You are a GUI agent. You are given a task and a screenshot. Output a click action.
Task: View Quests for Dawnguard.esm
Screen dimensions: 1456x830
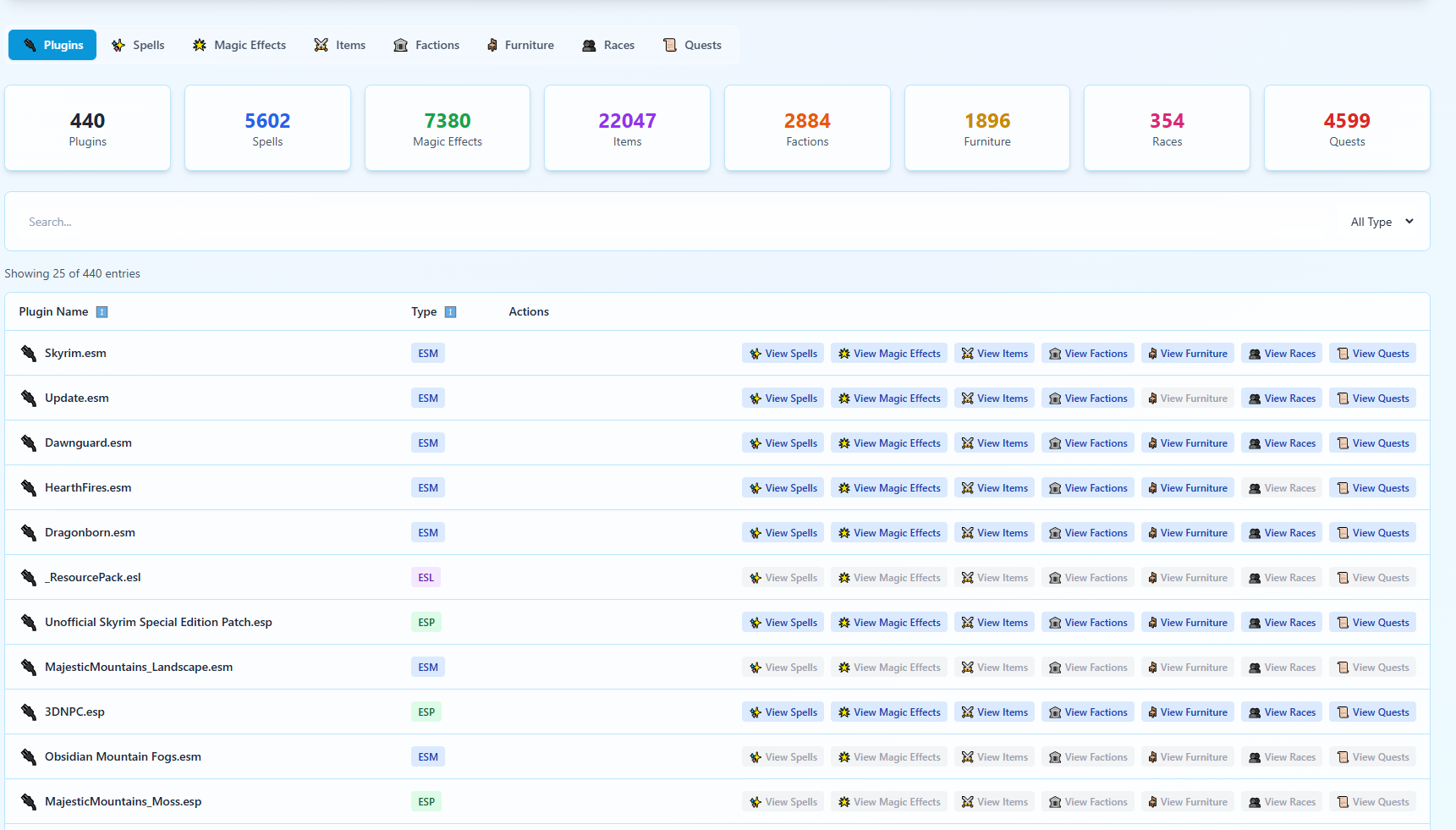pyautogui.click(x=1371, y=443)
